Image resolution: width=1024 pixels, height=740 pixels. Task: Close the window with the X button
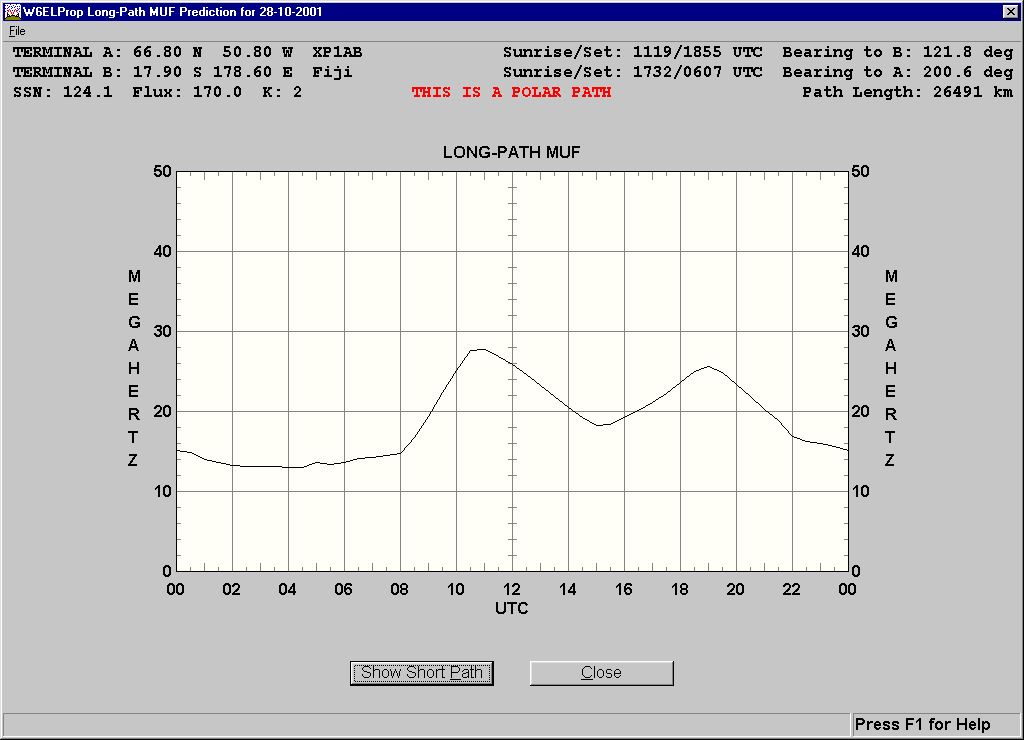point(1010,12)
